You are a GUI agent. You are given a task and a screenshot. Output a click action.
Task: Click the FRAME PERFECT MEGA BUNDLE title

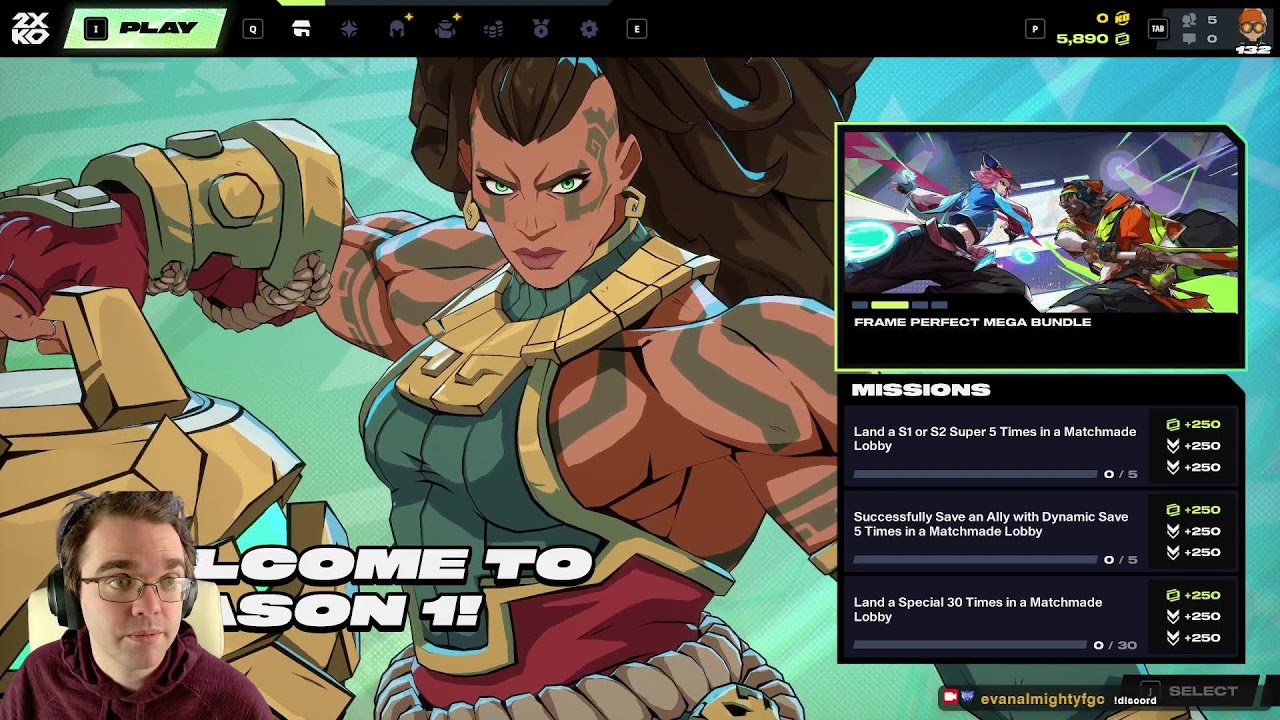click(x=972, y=322)
